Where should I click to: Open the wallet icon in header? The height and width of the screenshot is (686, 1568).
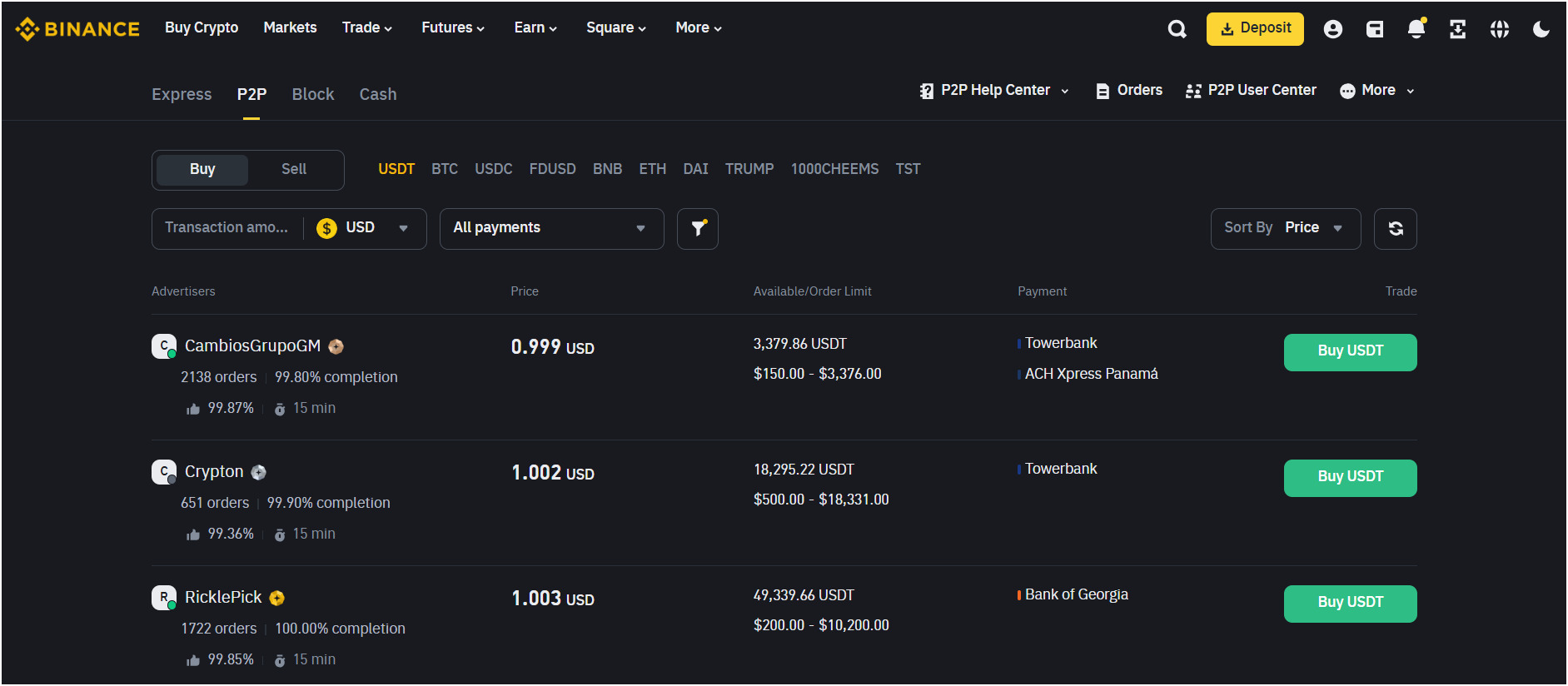[1375, 29]
